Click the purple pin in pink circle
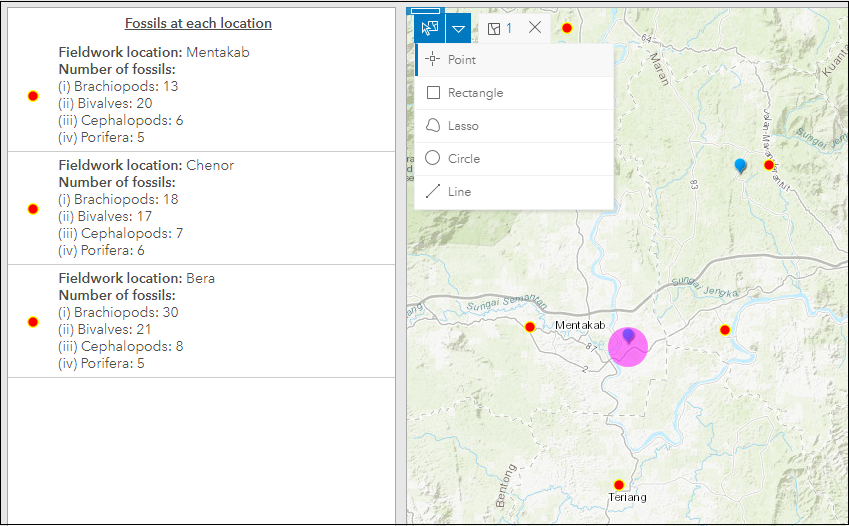The image size is (849, 526). coord(628,336)
